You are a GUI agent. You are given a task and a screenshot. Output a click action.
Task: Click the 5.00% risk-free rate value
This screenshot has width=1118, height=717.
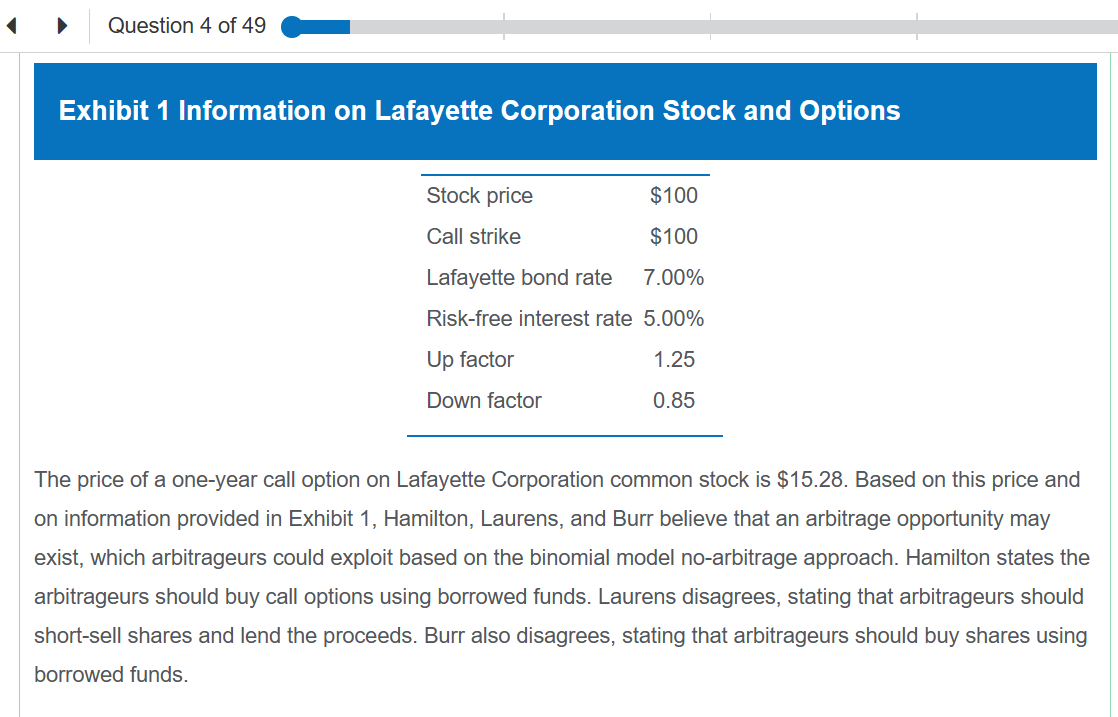tap(673, 319)
